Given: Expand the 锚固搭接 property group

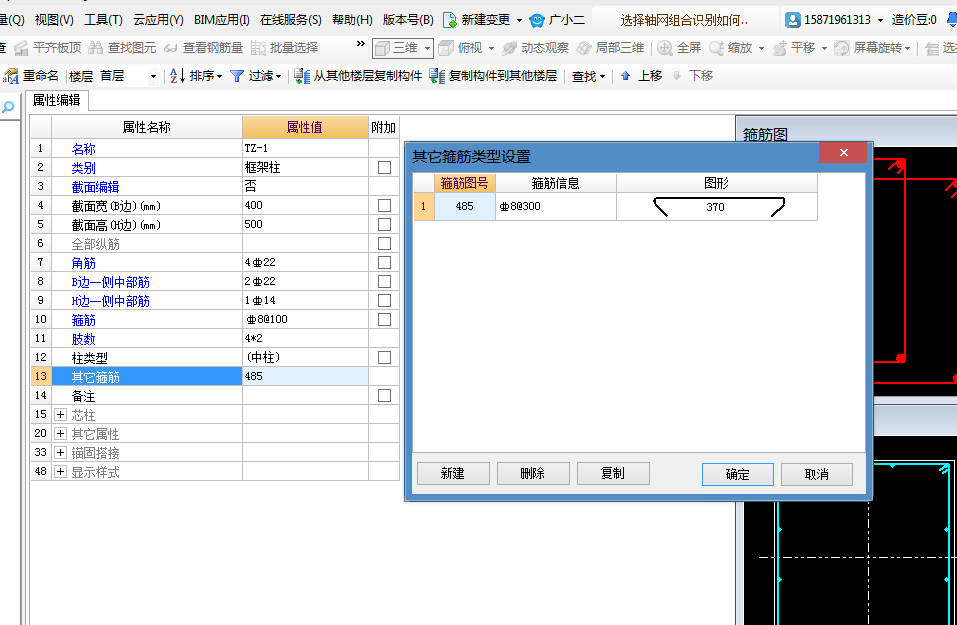Looking at the screenshot, I should pyautogui.click(x=60, y=452).
